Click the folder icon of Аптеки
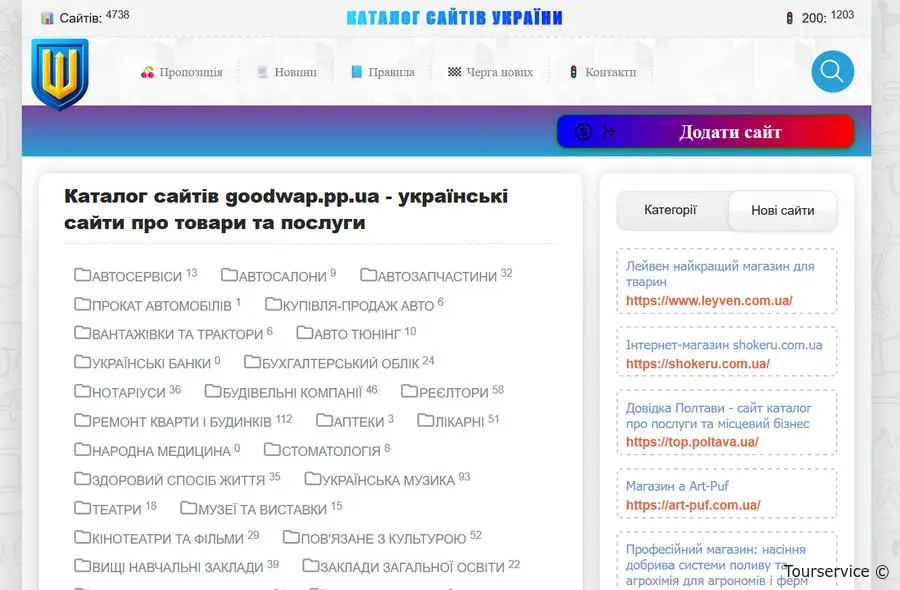This screenshot has width=900, height=590. 324,421
